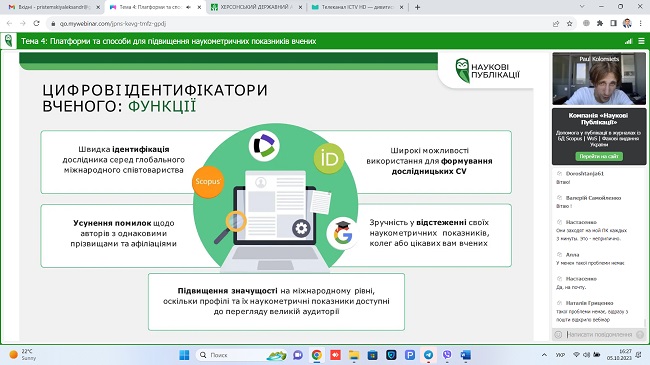
Task: Send the chat message with arrow icon
Action: [x=640, y=334]
